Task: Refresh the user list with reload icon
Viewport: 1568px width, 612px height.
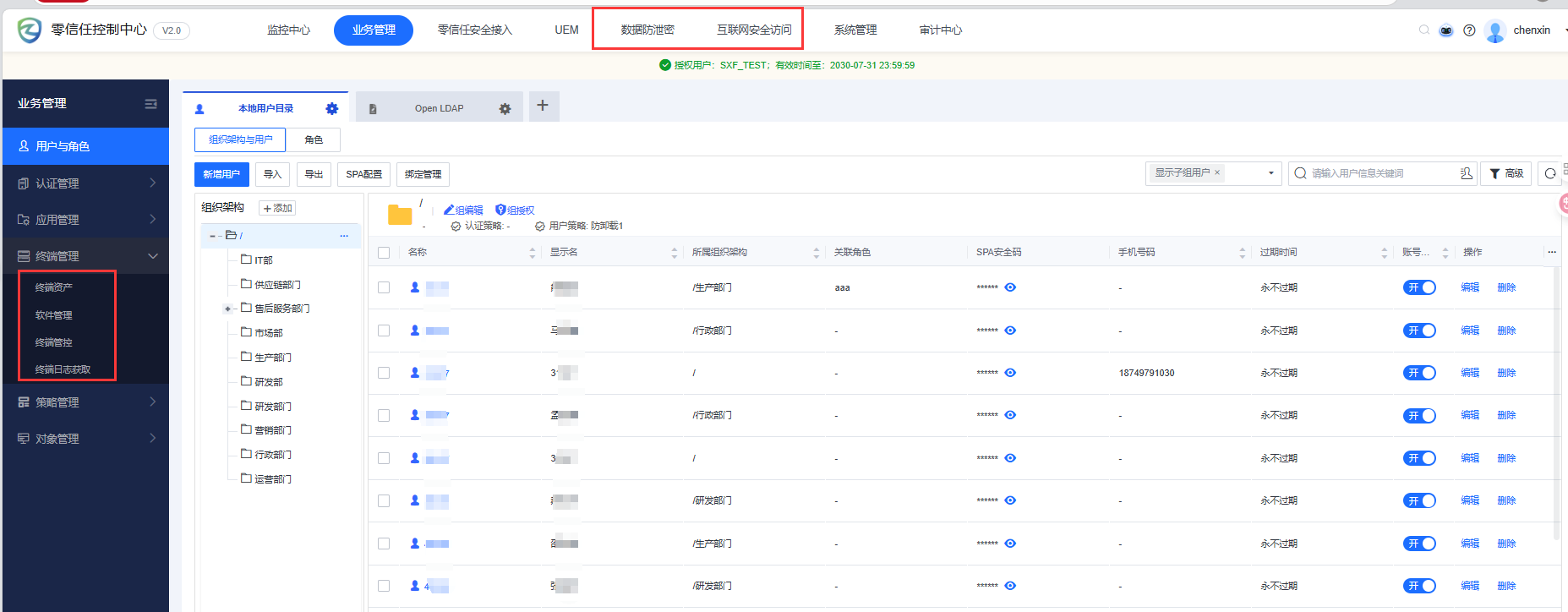Action: pos(1549,174)
